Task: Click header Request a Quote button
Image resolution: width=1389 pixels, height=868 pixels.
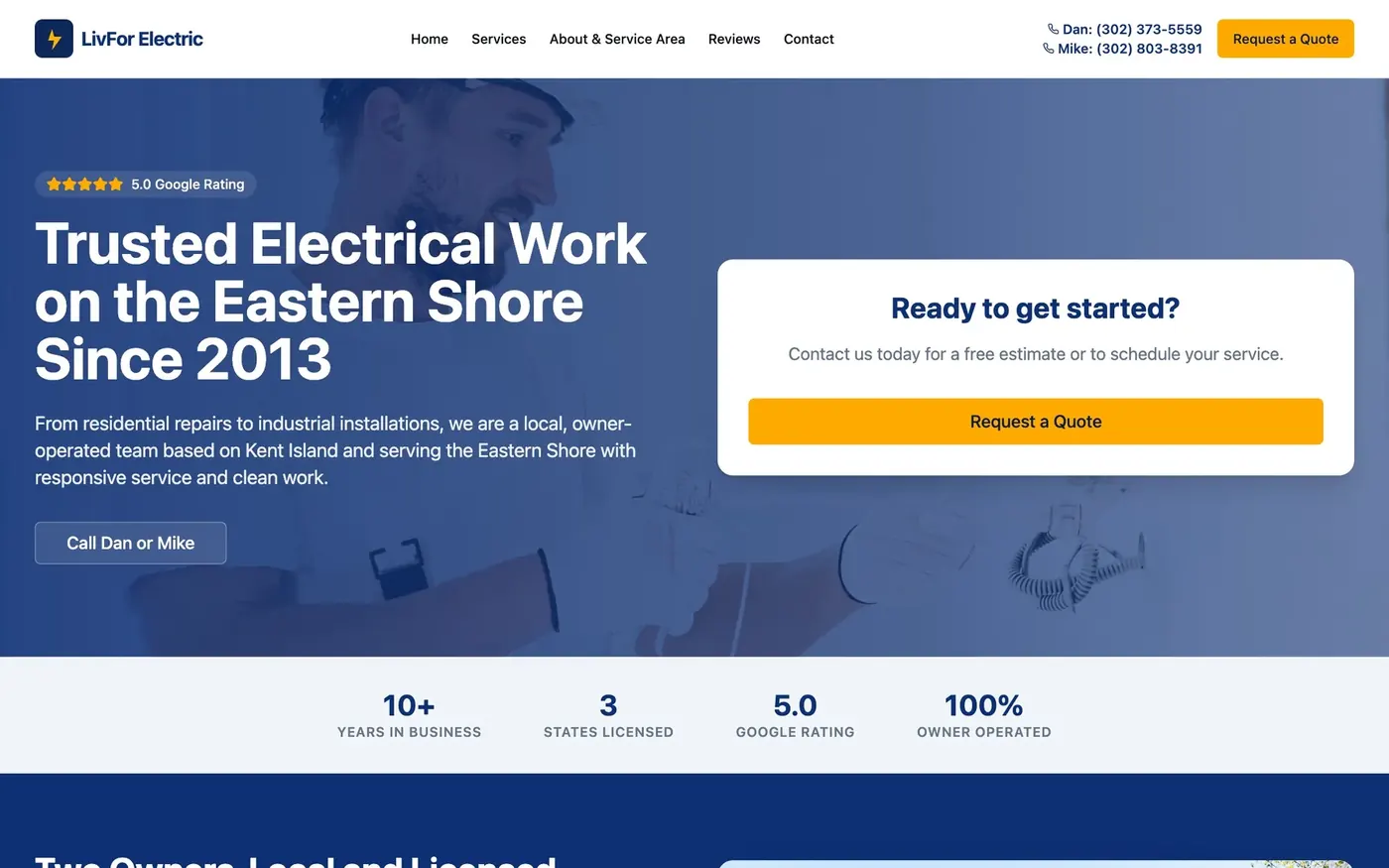Action: (1286, 39)
